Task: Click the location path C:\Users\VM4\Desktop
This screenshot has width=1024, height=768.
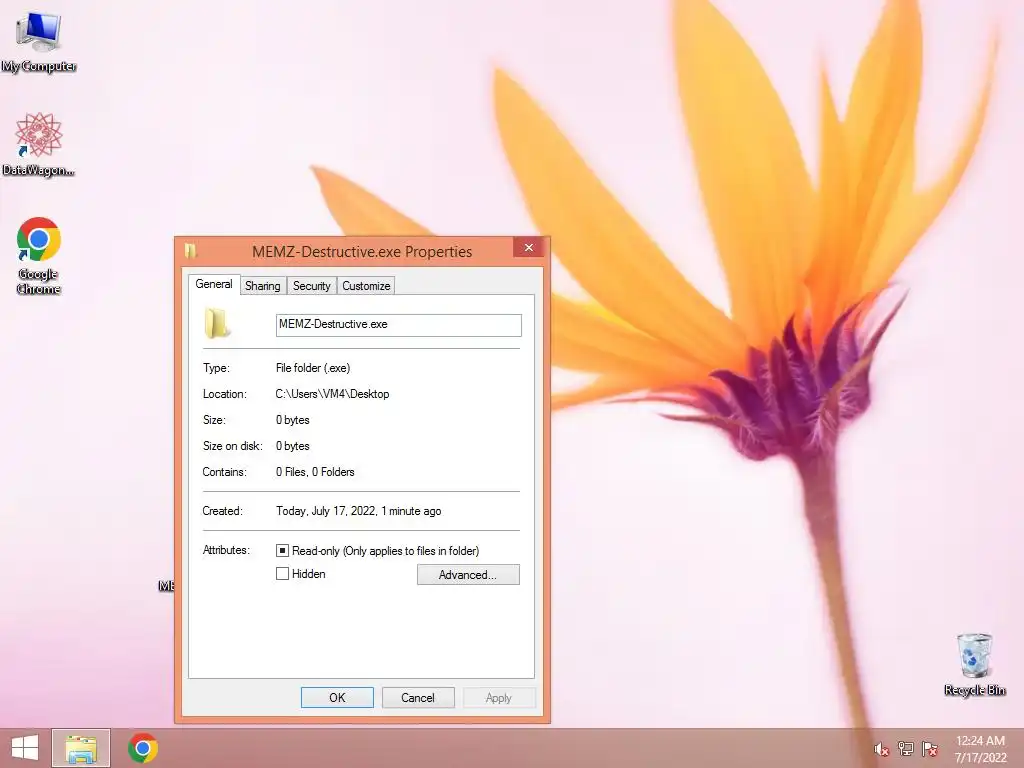Action: coord(332,394)
